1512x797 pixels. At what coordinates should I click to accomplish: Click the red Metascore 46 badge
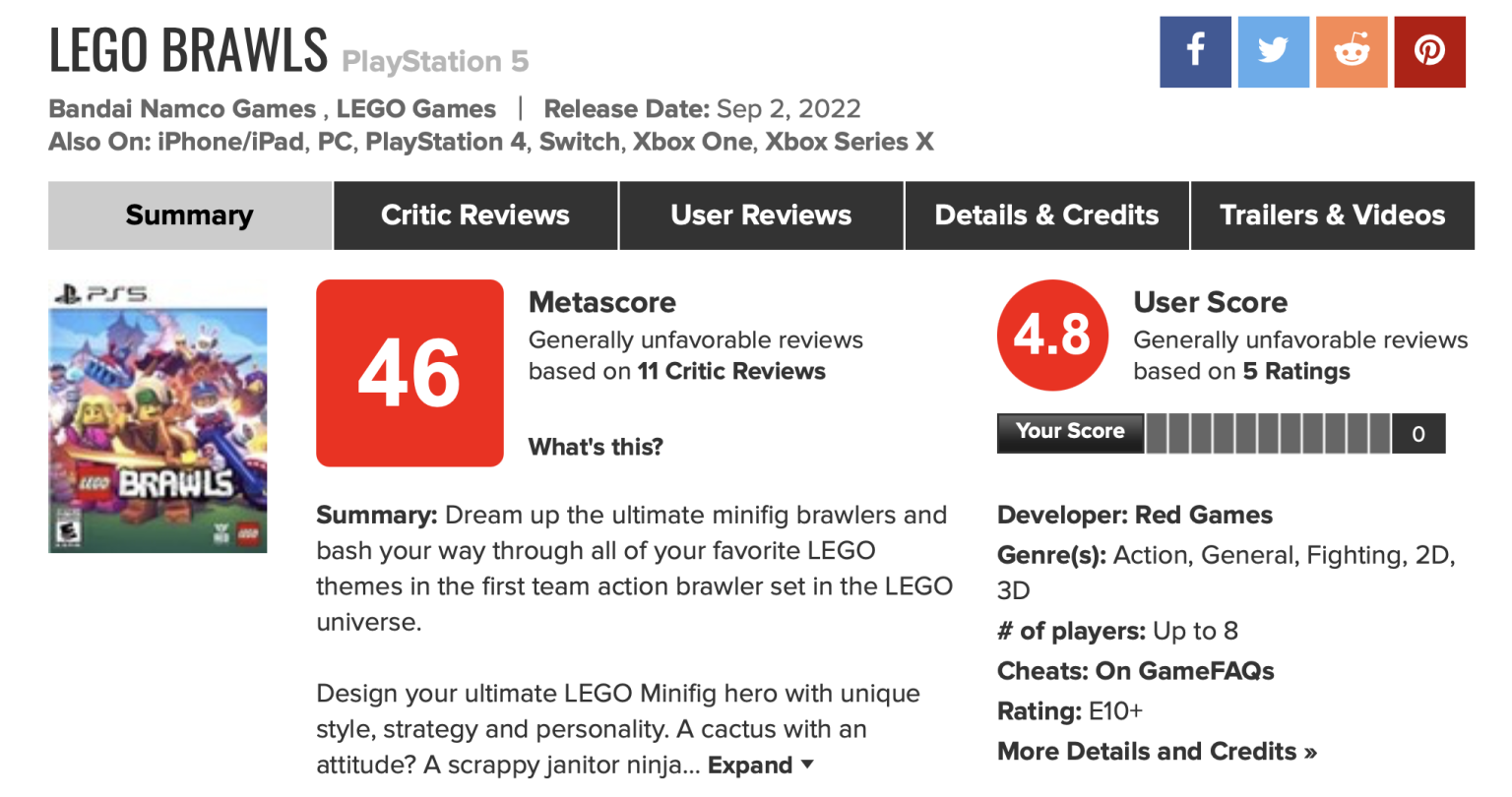[x=409, y=373]
